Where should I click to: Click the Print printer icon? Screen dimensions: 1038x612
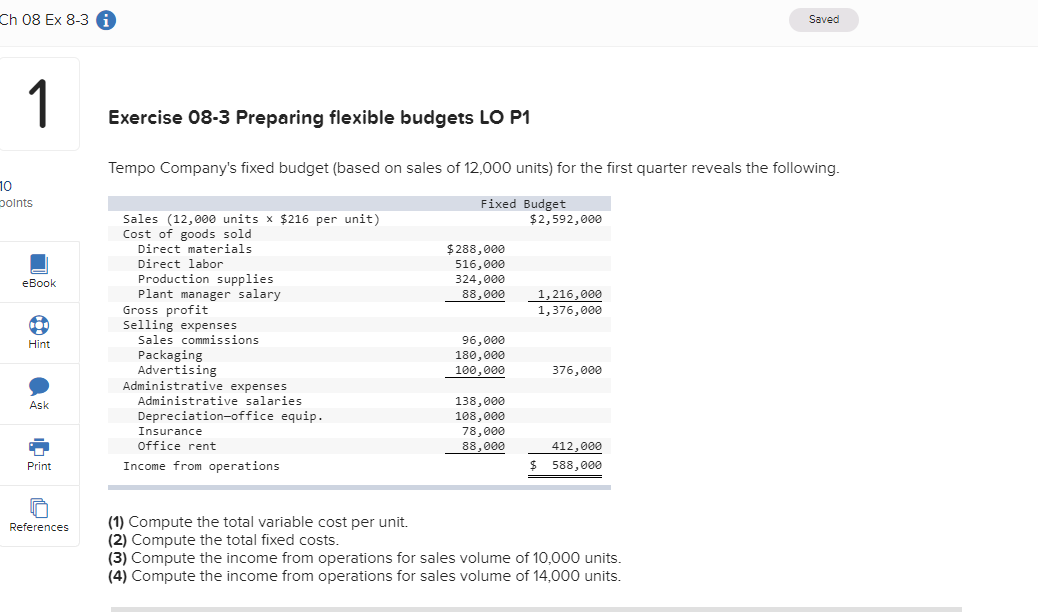tap(39, 447)
